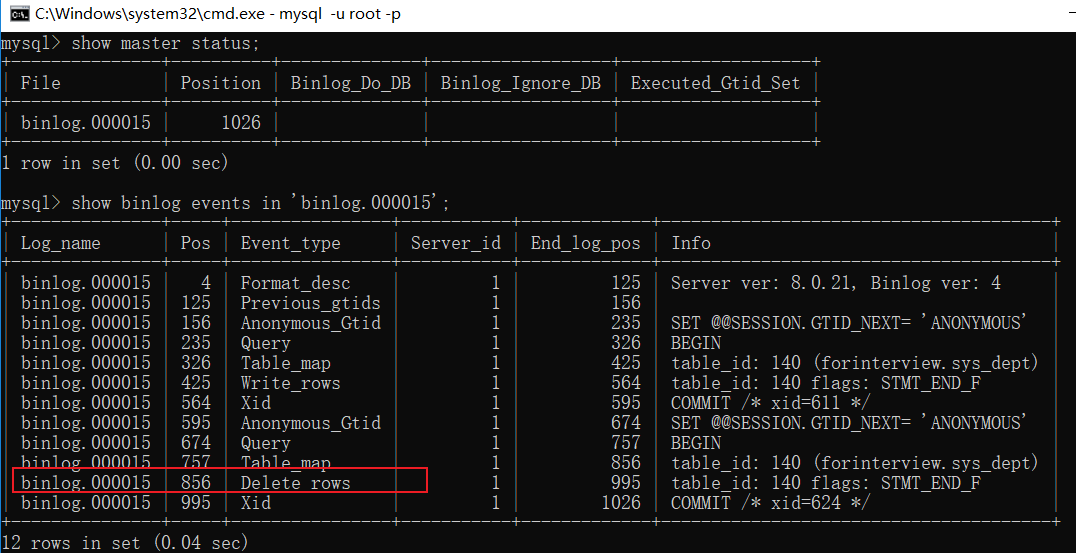Select the 'End_log_pos' column header
The image size is (1076, 553).
tap(585, 244)
